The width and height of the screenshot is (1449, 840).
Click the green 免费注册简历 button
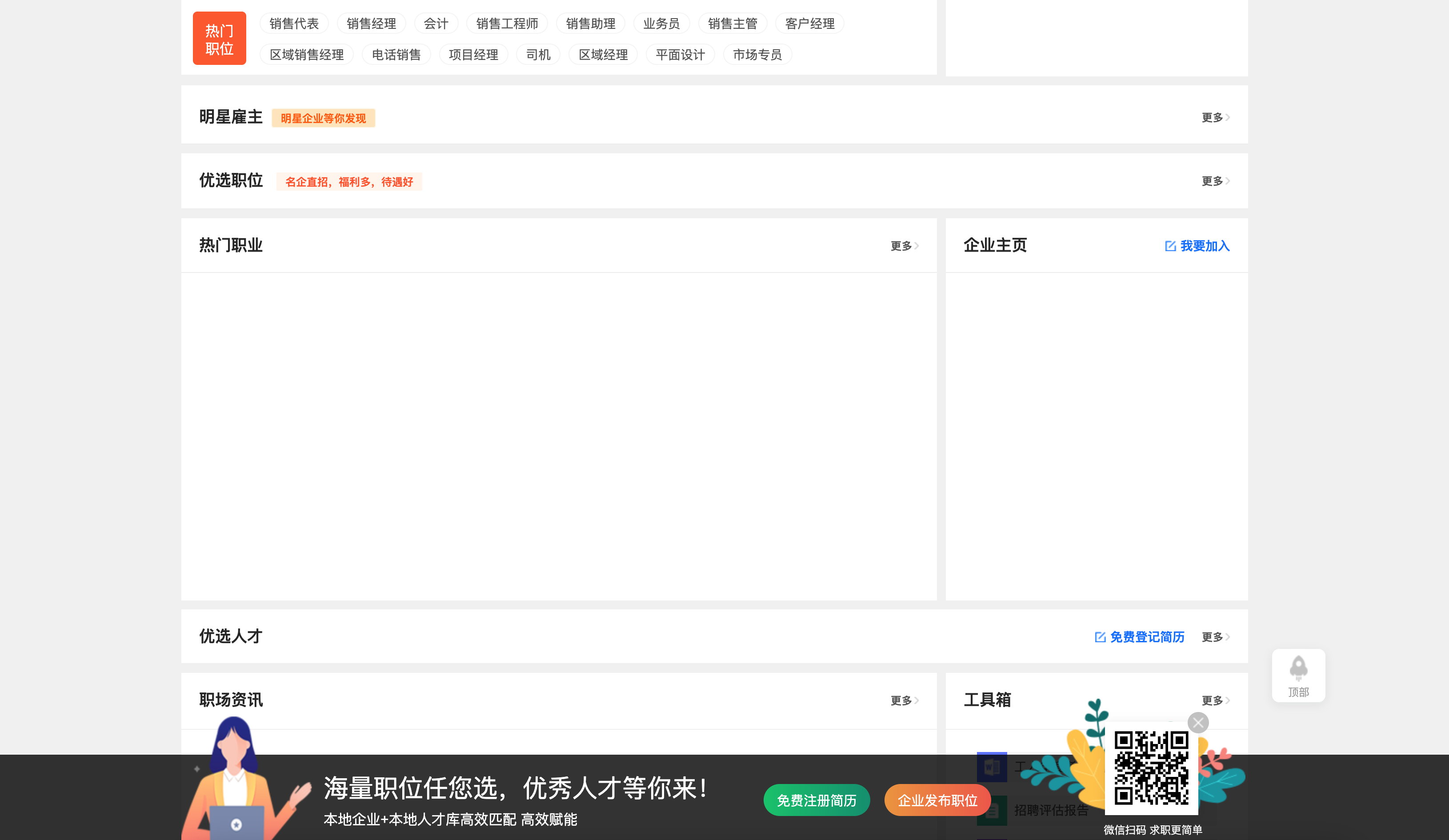817,800
